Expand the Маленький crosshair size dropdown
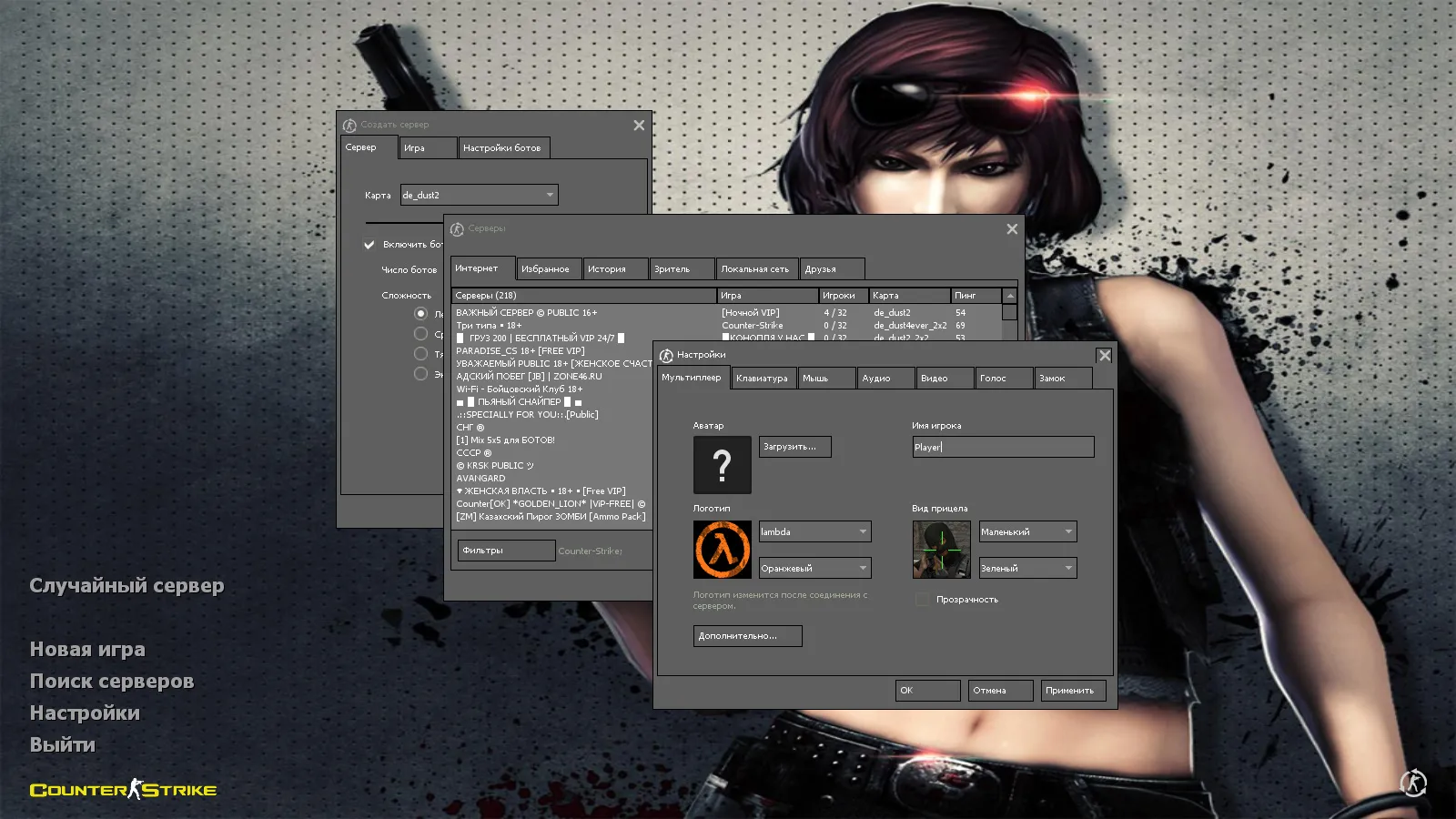This screenshot has height=819, width=1456. click(x=1027, y=531)
